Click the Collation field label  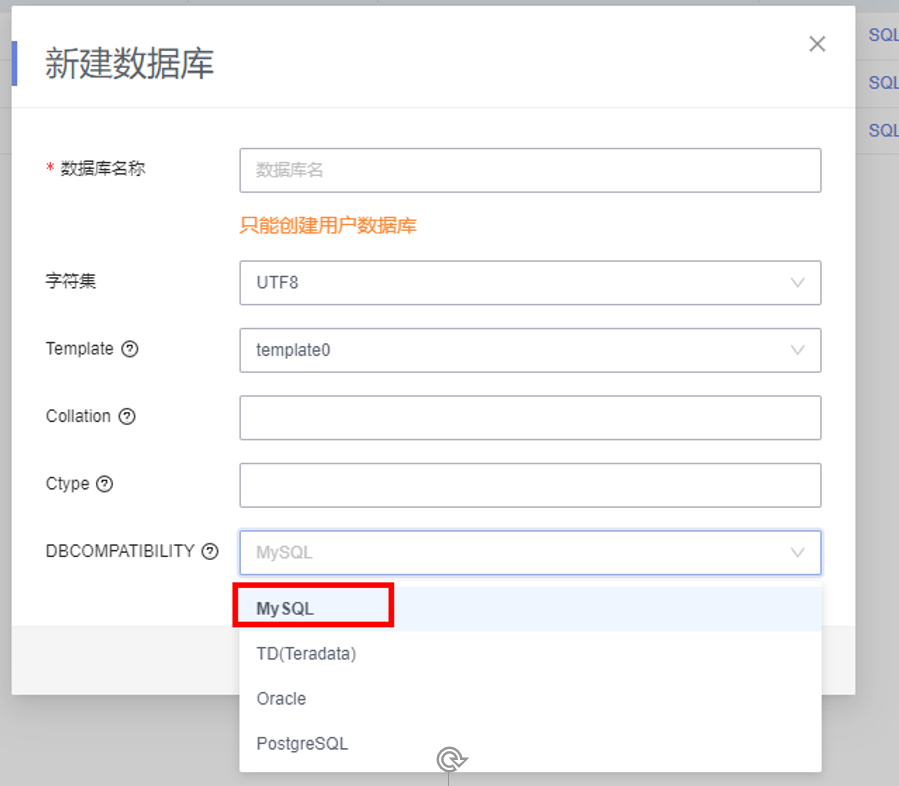pos(78,416)
